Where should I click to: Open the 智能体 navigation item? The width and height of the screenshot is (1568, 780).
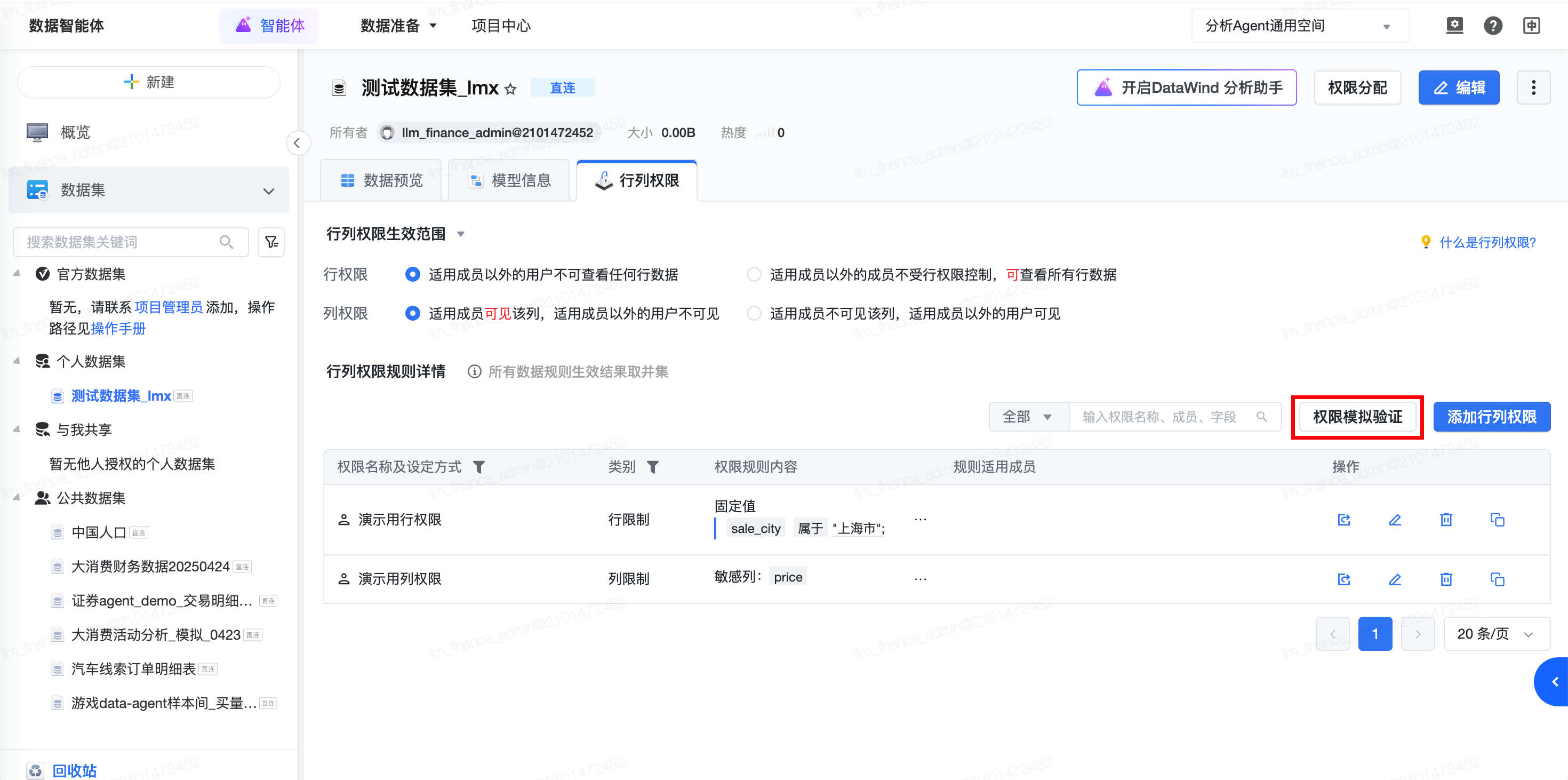[x=268, y=26]
